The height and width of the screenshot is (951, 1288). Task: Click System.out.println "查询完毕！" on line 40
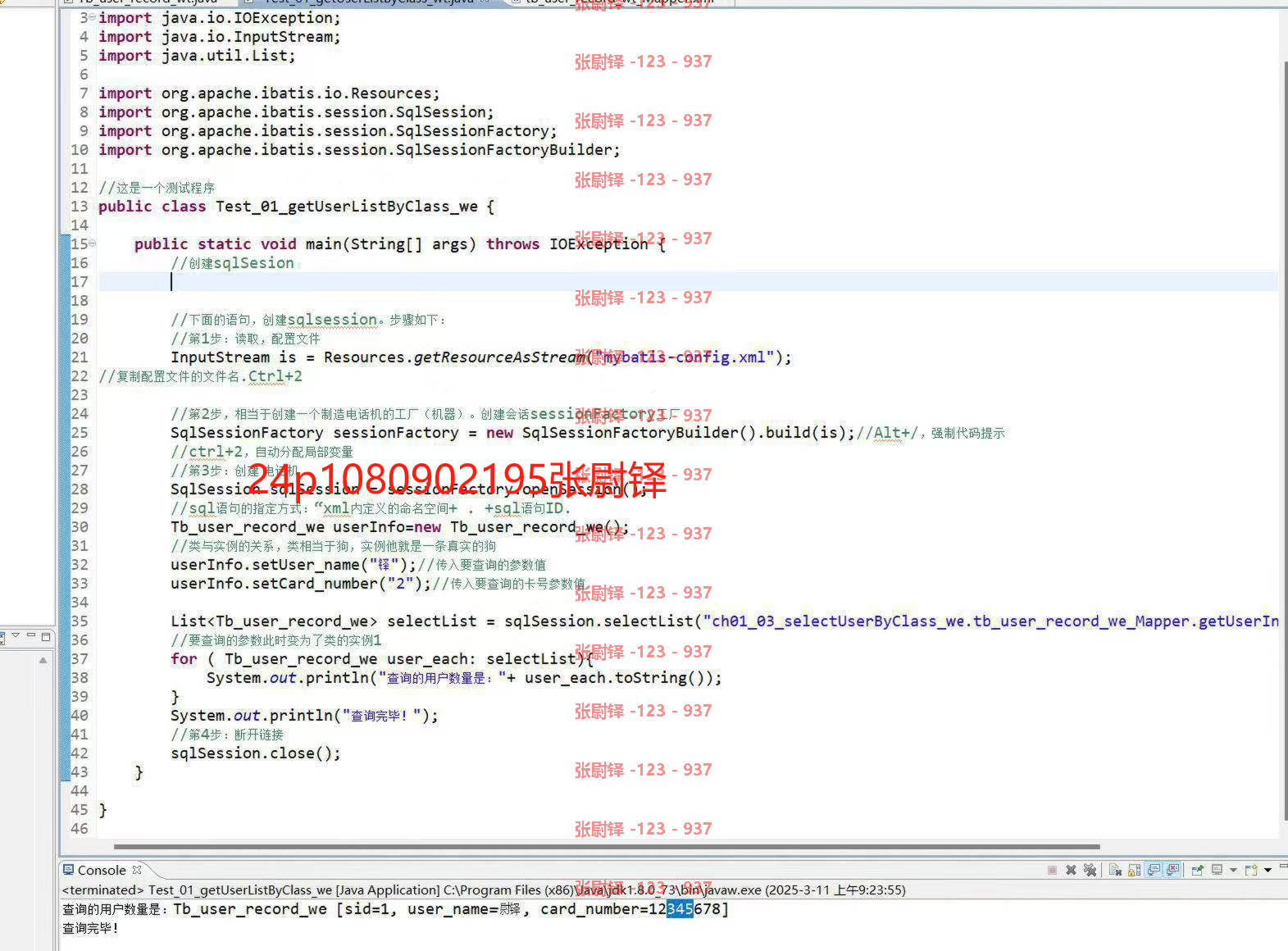tap(304, 716)
